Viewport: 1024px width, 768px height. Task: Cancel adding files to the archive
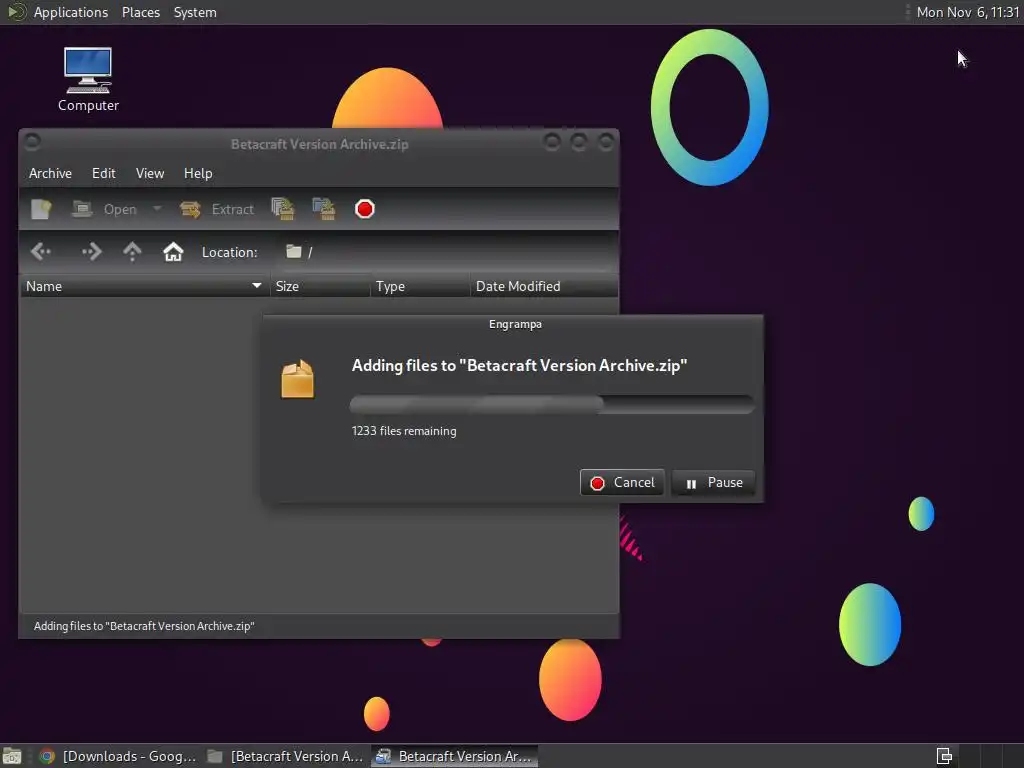pos(622,483)
